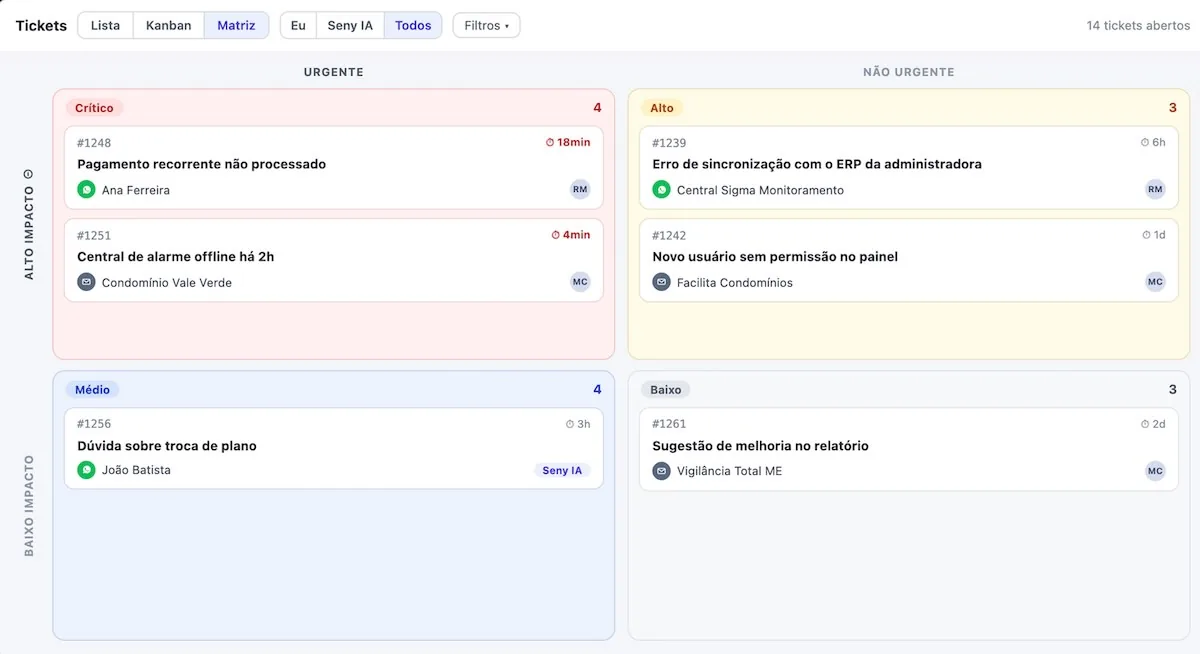Switch to the Kanban view

pos(168,25)
